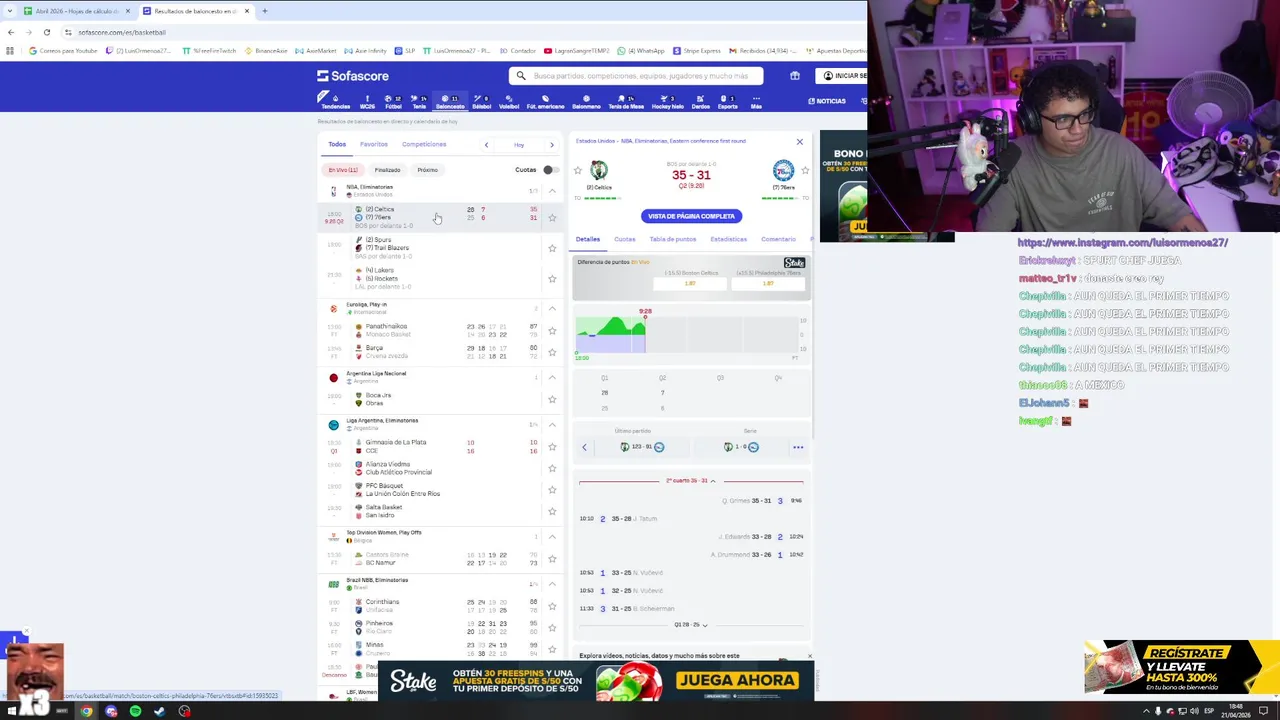Collapse the Brazil NBB Eliminatorias section
The height and width of the screenshot is (720, 1280).
click(x=552, y=584)
